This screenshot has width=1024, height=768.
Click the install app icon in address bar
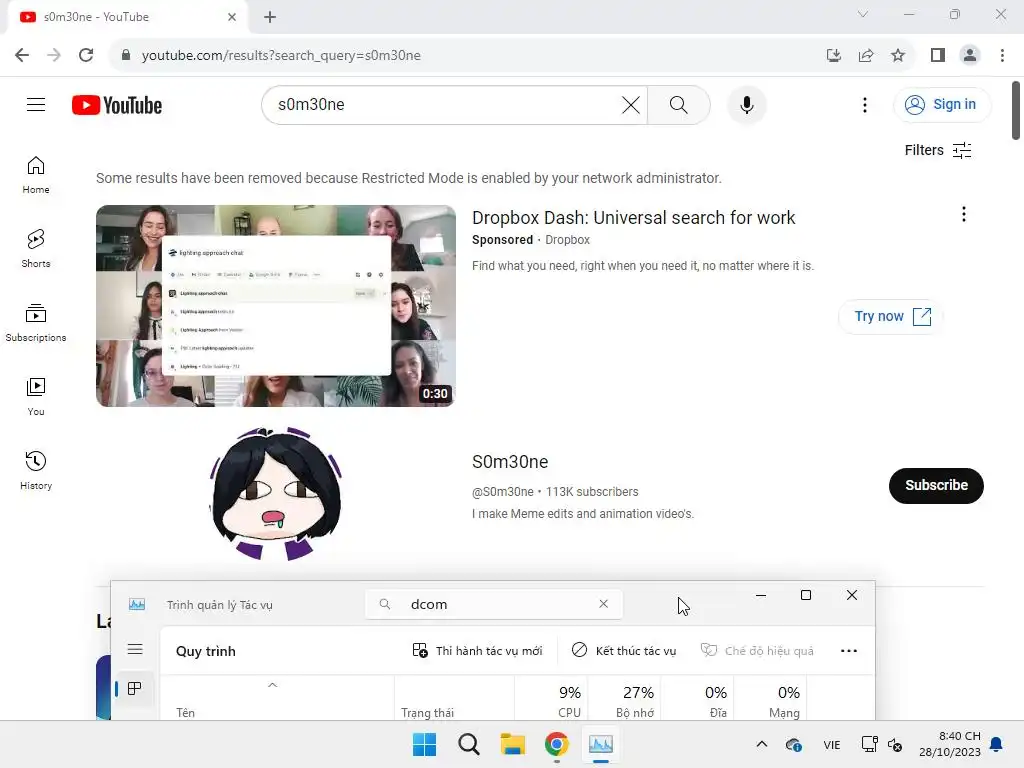point(834,56)
